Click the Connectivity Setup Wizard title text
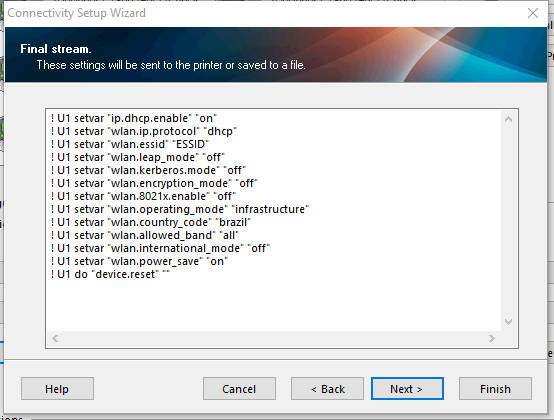Image resolution: width=554 pixels, height=420 pixels. click(76, 13)
